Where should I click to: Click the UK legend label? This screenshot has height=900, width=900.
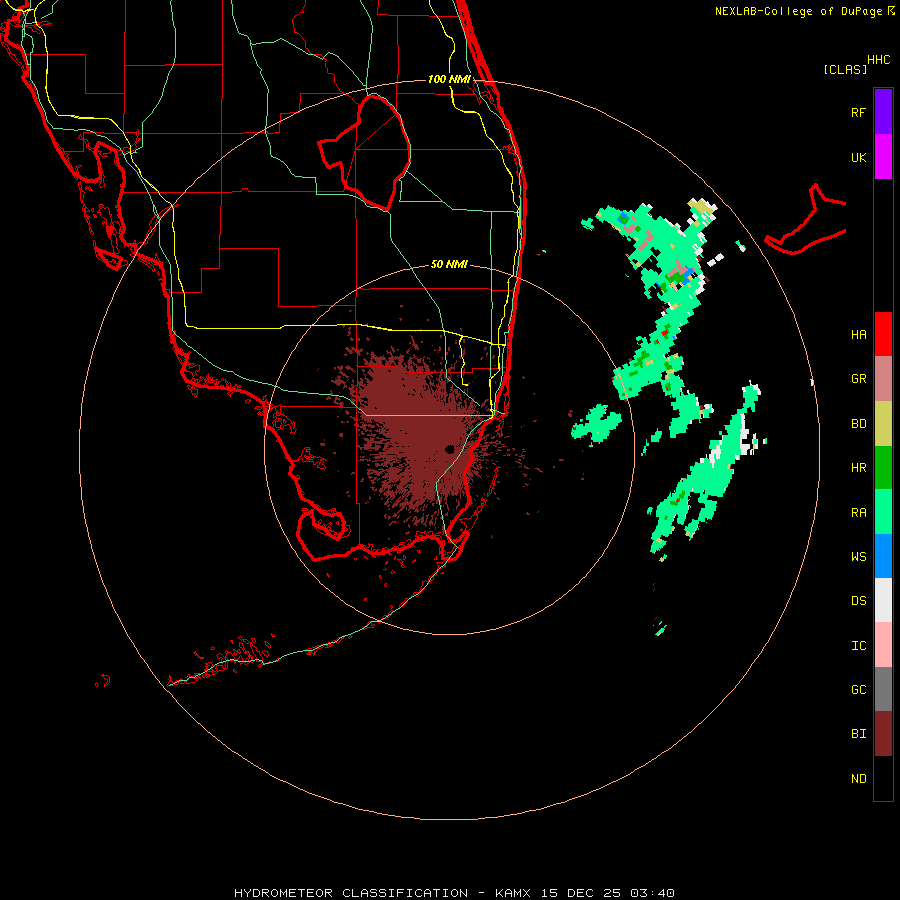[858, 157]
